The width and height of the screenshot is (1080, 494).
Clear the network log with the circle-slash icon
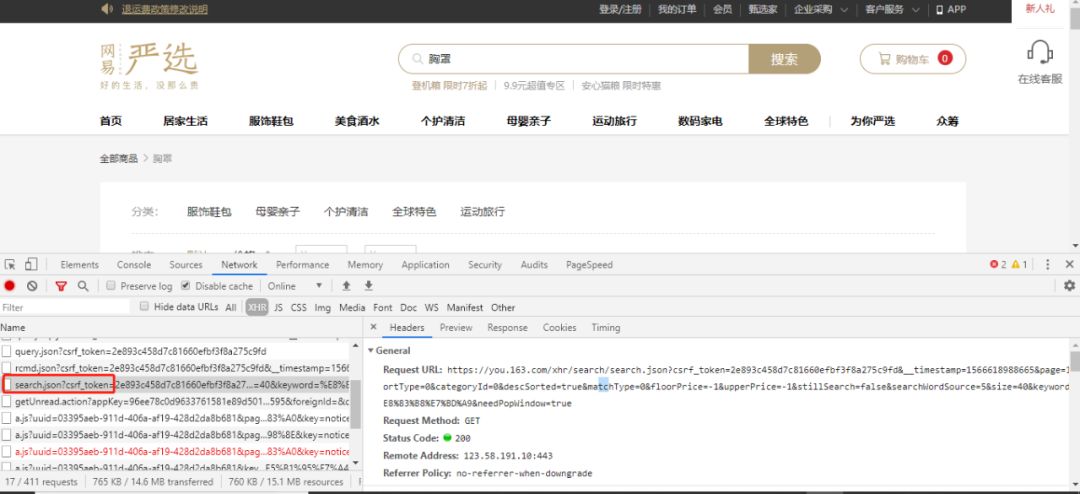click(x=32, y=286)
